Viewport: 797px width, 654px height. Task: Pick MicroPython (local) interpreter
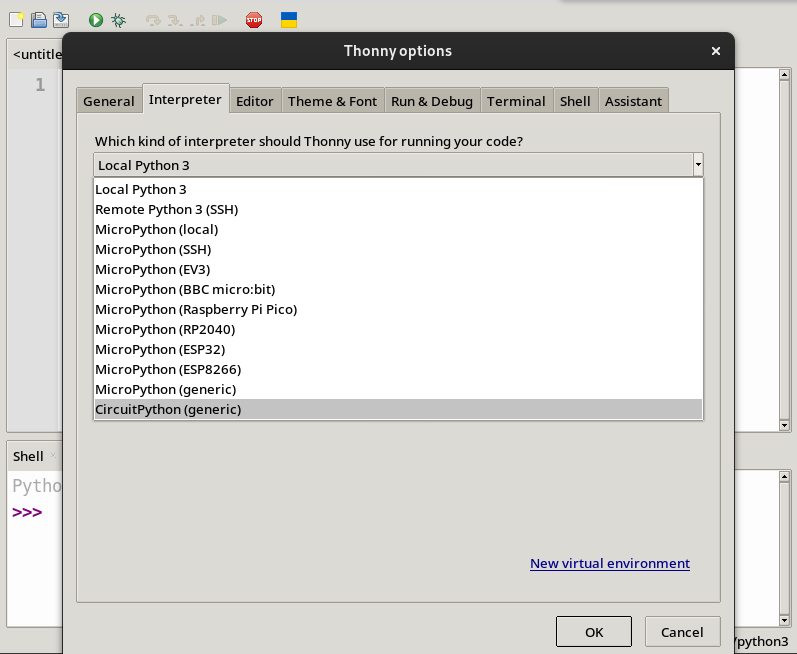398,229
